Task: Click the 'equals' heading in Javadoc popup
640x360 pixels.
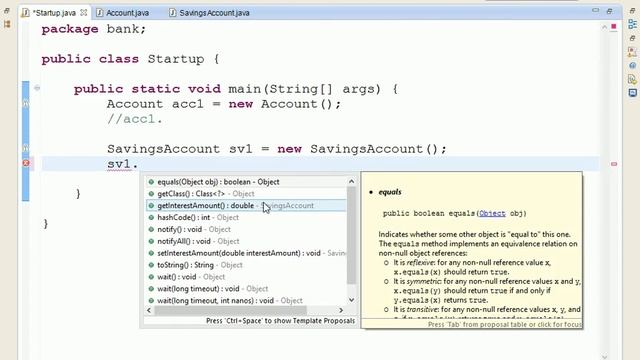Action: 390,192
